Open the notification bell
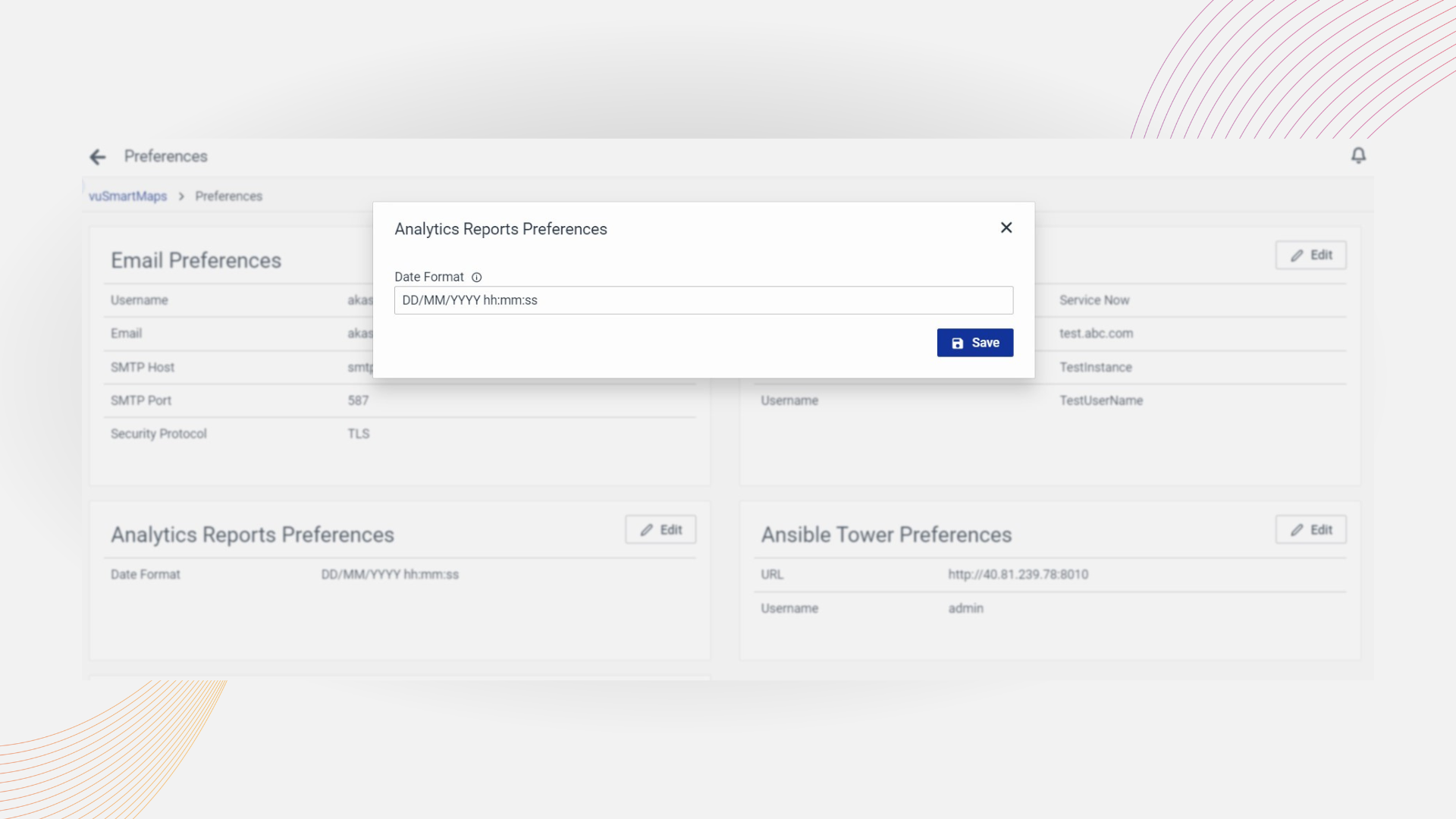This screenshot has height=819, width=1456. coord(1358,155)
